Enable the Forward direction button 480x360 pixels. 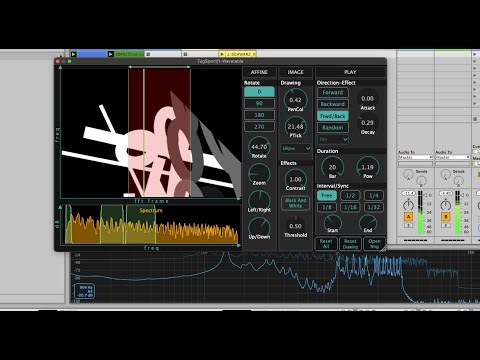click(x=333, y=92)
